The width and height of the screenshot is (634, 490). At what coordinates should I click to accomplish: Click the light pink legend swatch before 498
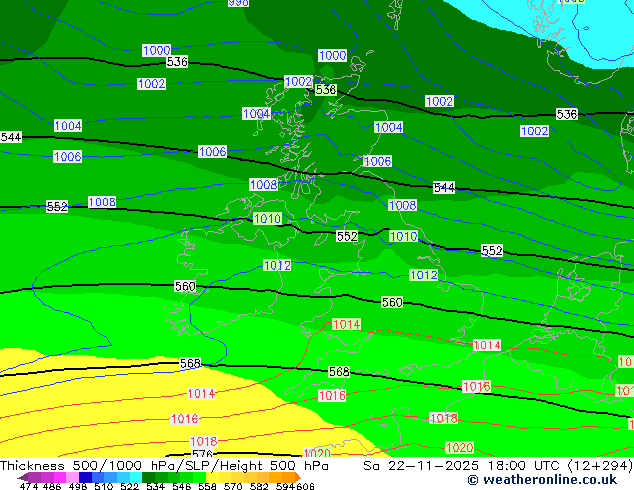tap(72, 477)
